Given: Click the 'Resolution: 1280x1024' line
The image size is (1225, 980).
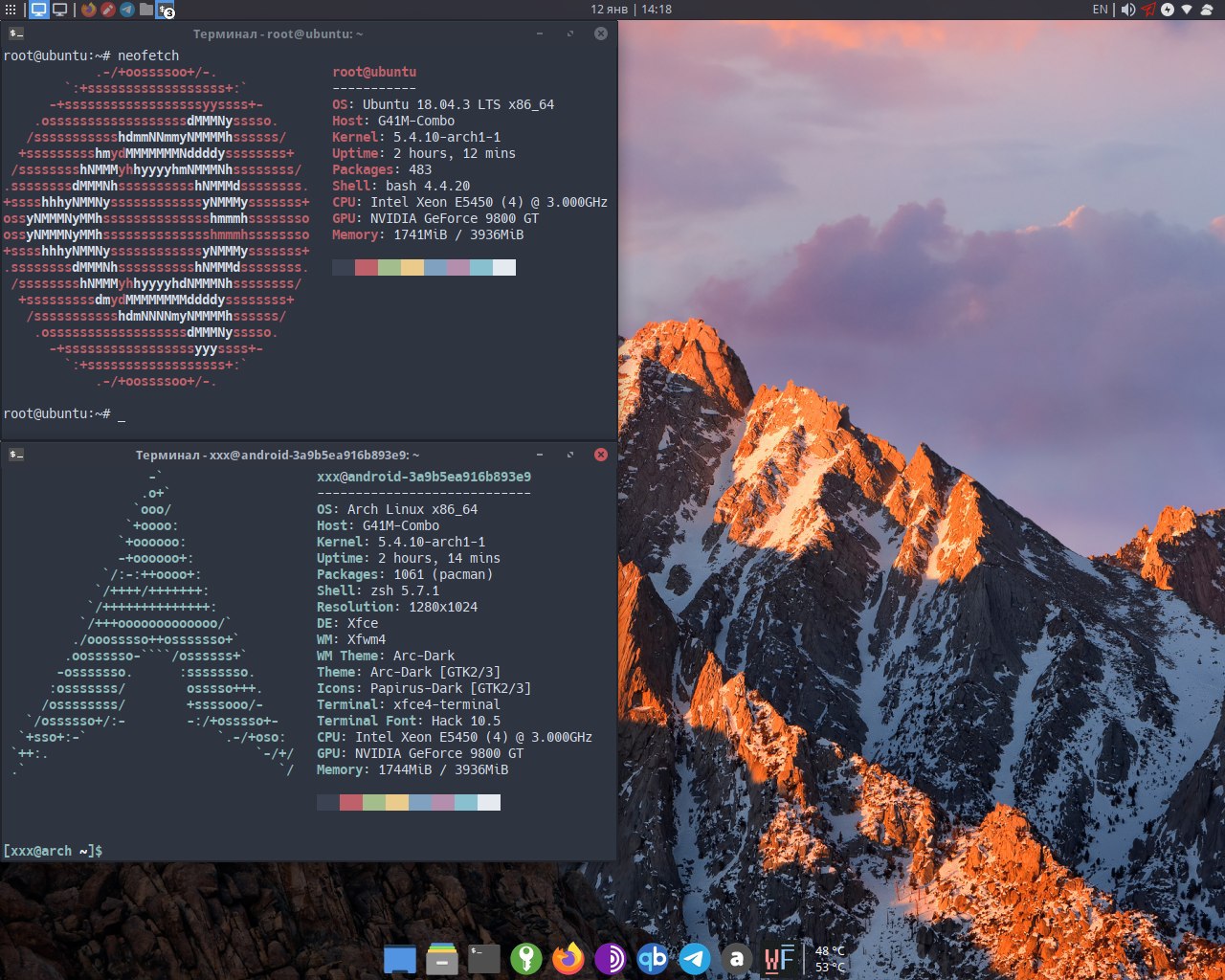Looking at the screenshot, I should coord(397,607).
